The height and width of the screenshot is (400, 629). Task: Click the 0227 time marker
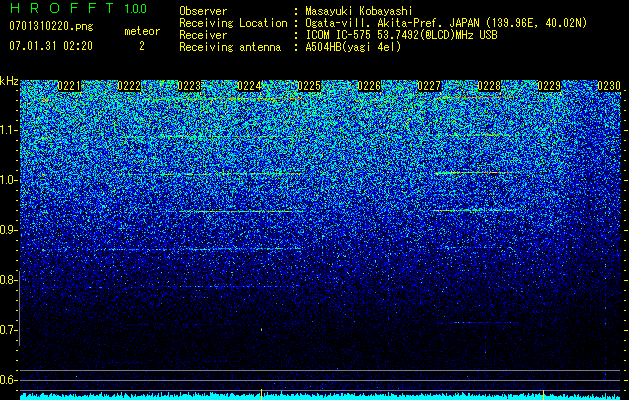[429, 86]
